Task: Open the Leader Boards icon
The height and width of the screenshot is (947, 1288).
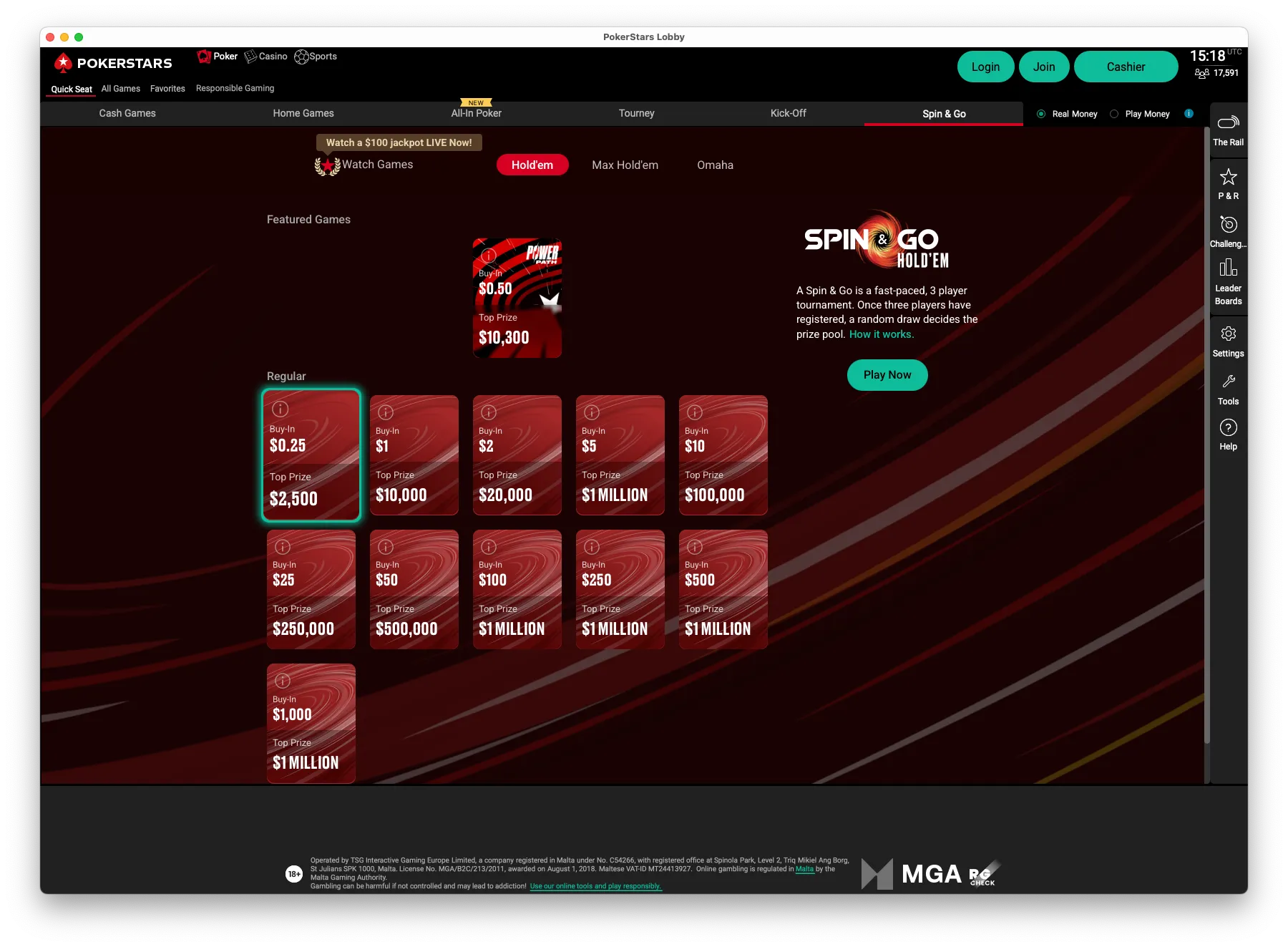Action: click(x=1228, y=268)
